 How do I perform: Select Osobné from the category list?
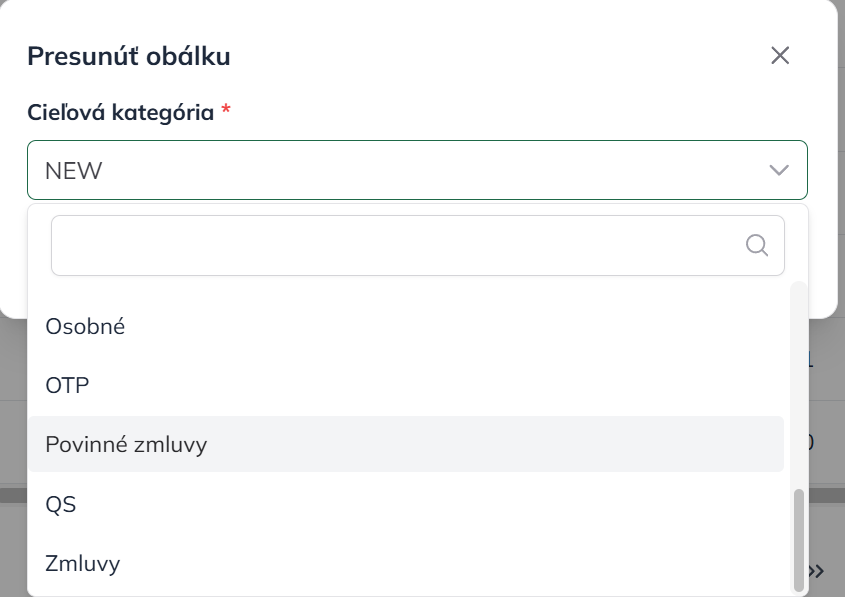pos(85,326)
